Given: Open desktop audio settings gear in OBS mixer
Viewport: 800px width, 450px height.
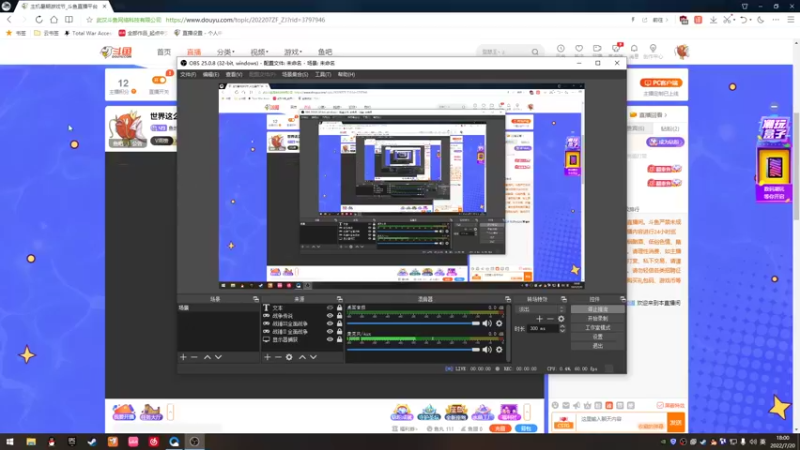Looking at the screenshot, I should (499, 323).
